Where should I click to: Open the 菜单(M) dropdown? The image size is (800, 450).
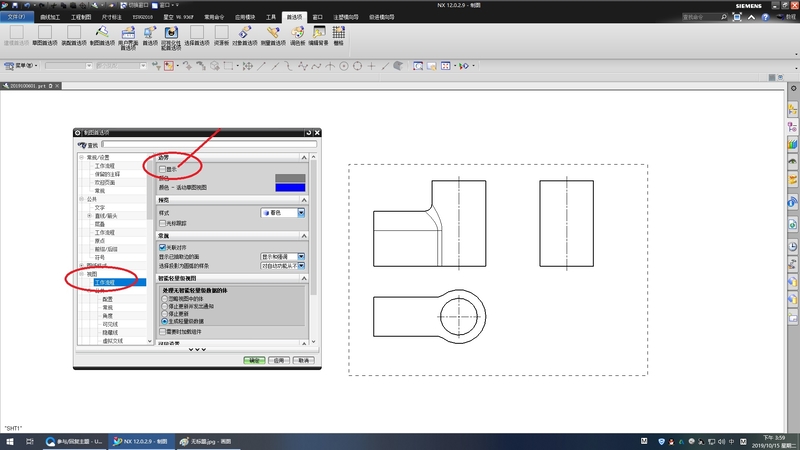click(x=21, y=66)
